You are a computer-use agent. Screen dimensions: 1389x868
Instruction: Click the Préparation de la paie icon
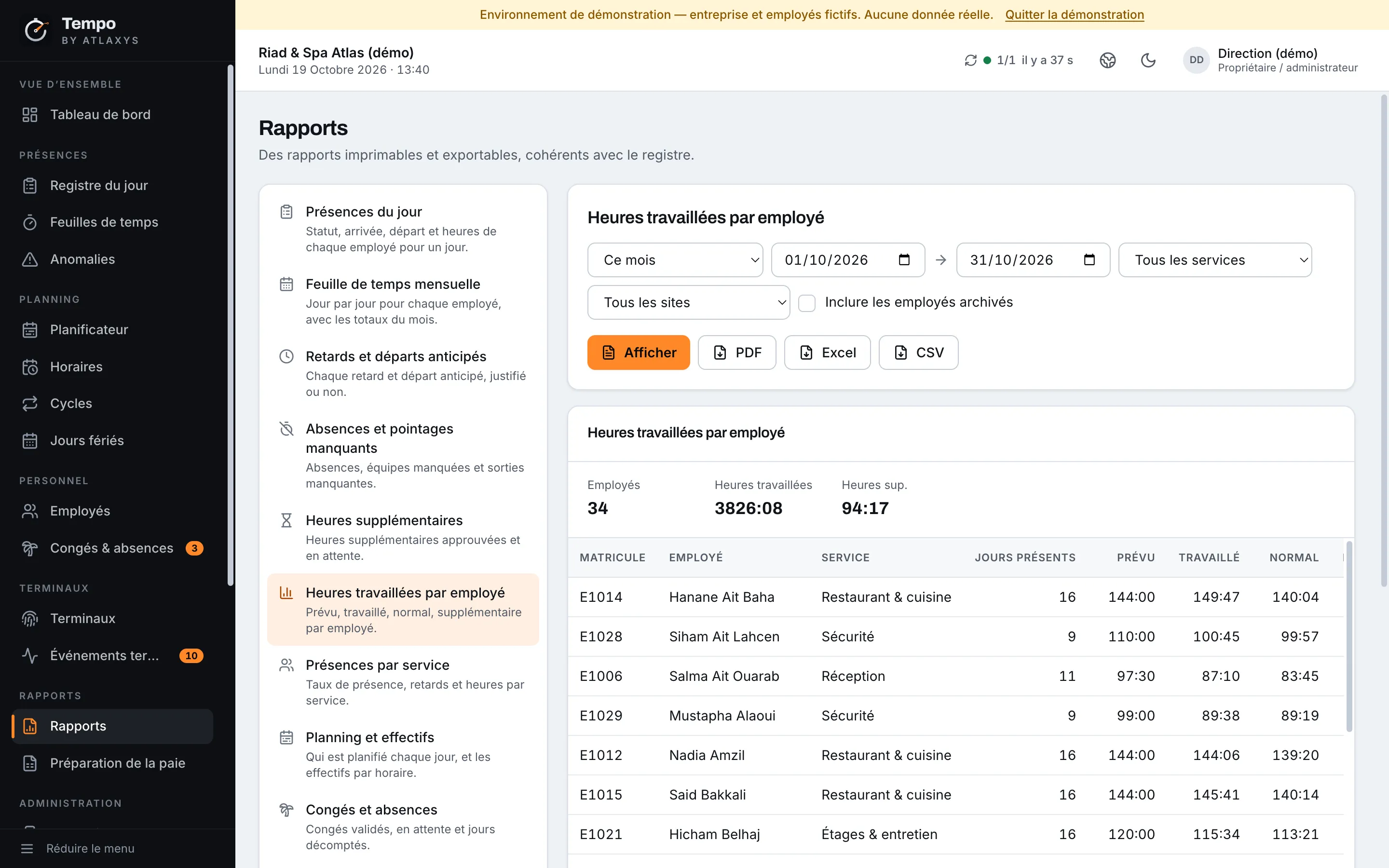pyautogui.click(x=30, y=763)
